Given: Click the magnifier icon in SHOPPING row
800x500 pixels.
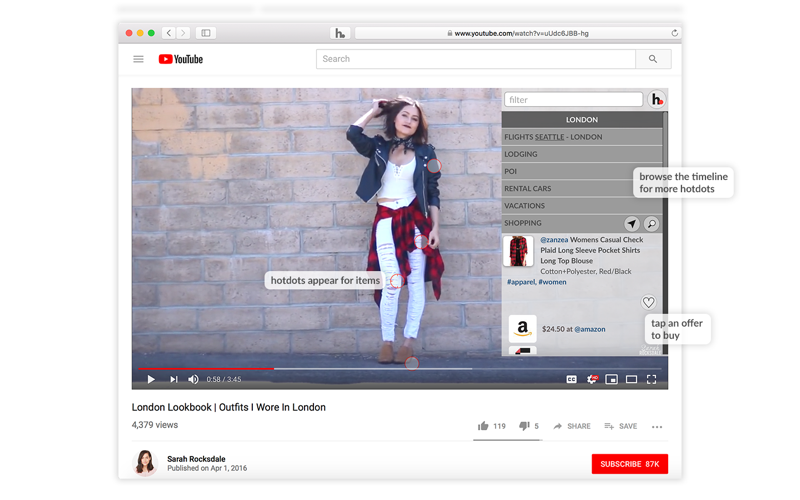Looking at the screenshot, I should (652, 223).
